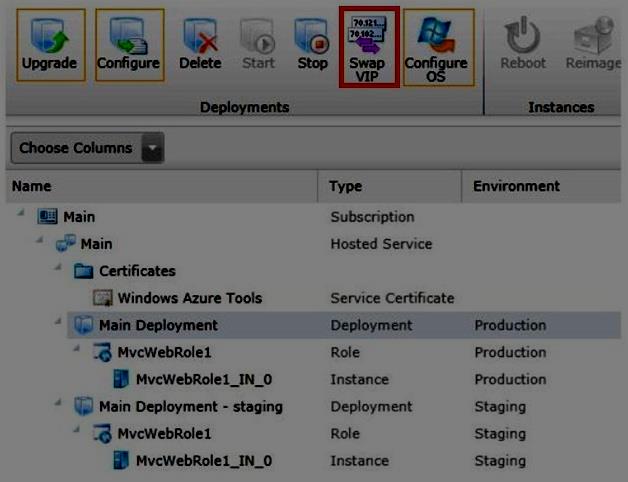The width and height of the screenshot is (628, 482).
Task: Click the Staging cell of staging deployment
Action: tap(500, 406)
